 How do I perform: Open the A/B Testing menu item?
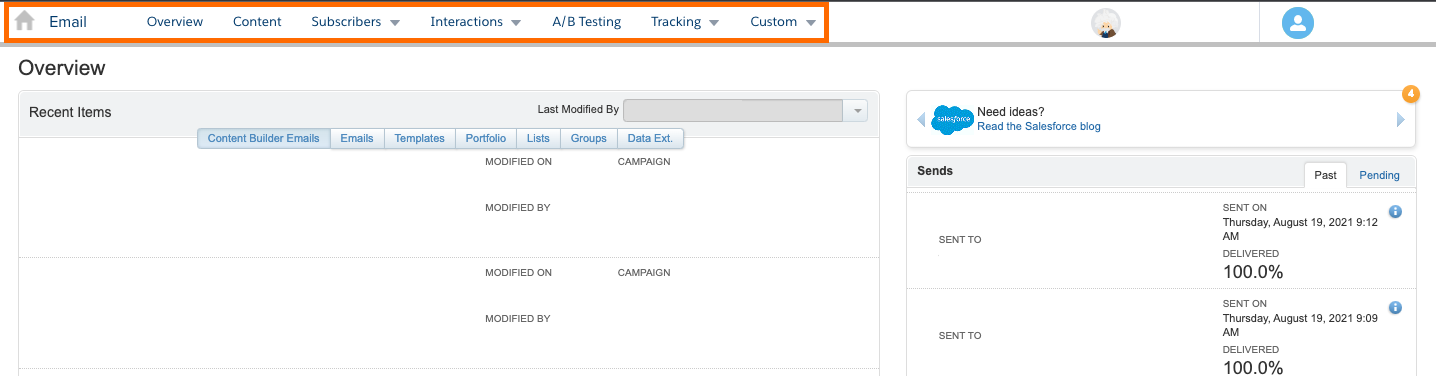tap(586, 22)
